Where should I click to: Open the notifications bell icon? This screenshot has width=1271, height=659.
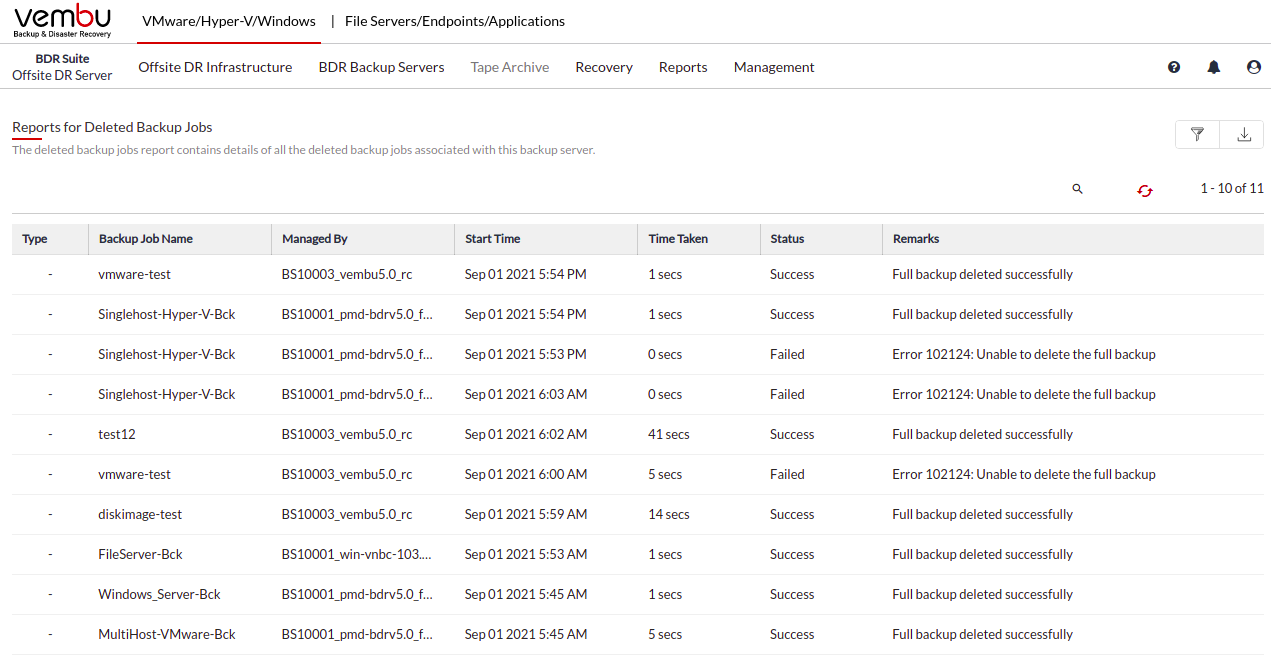tap(1214, 67)
